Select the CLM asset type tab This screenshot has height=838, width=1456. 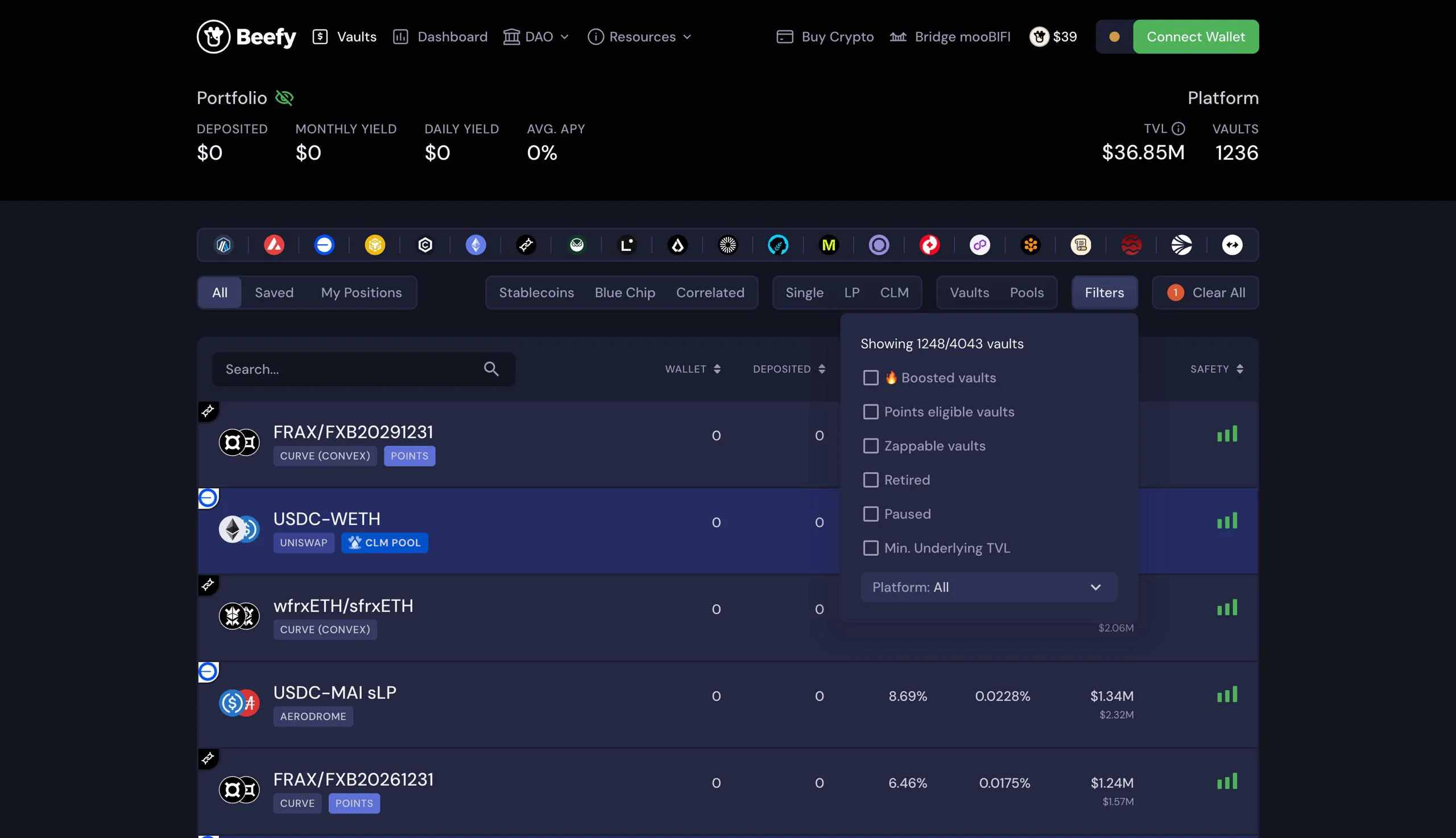[x=894, y=292]
